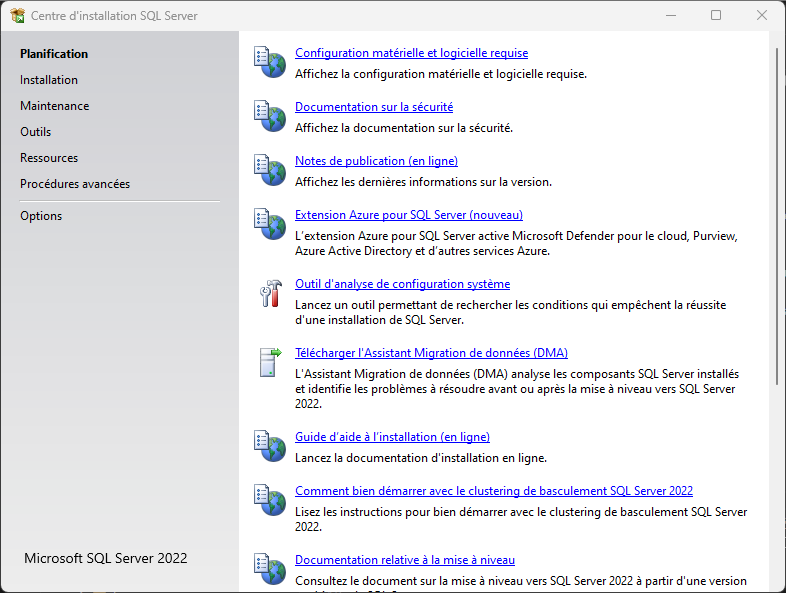786x593 pixels.
Task: Click server icon for Assistant Migration de données
Action: [x=270, y=362]
